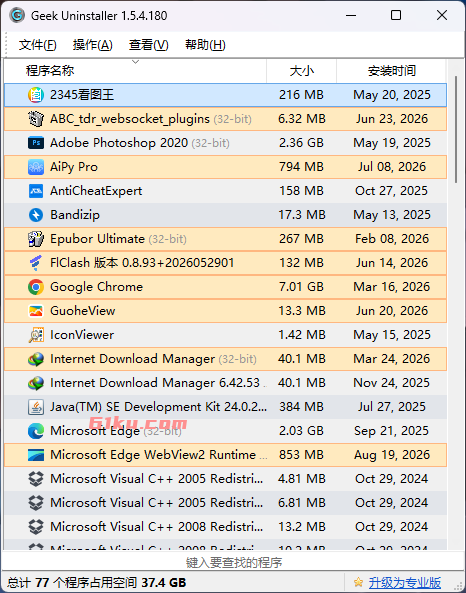
Task: Click the 2.36 GB size cell
Action: tap(301, 143)
